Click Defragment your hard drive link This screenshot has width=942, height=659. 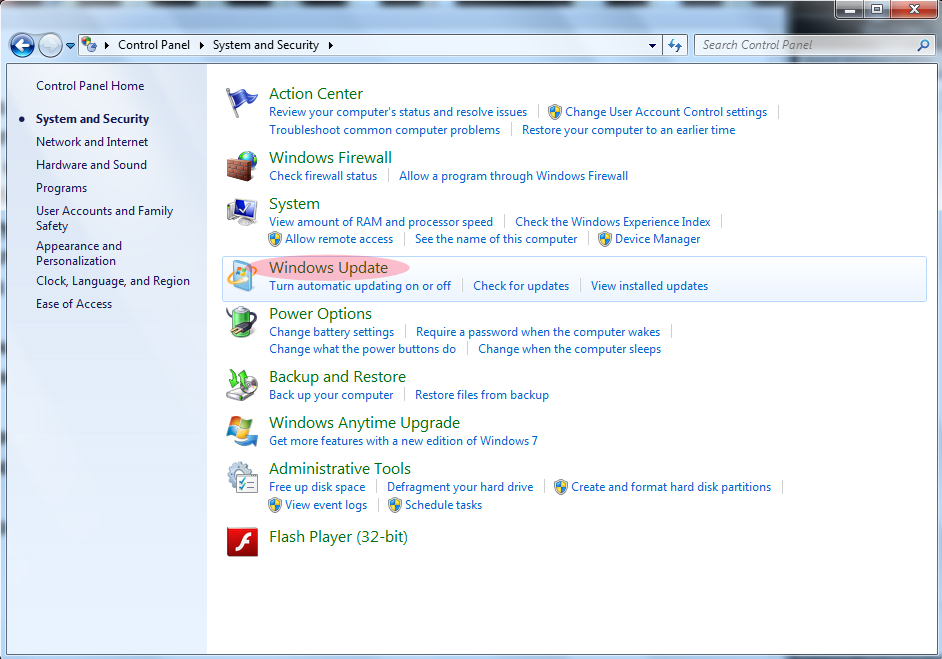[460, 487]
